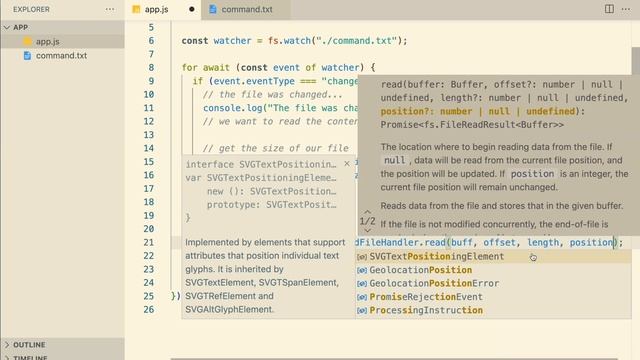Image resolution: width=640 pixels, height=360 pixels.
Task: Click the 'position' argument on line 21
Action: [591, 242]
